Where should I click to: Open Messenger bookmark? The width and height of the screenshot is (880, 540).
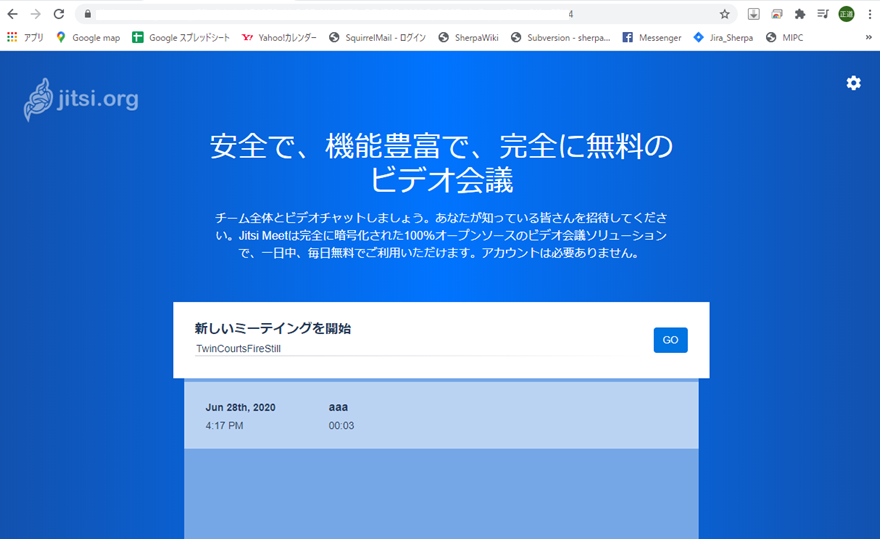652,38
